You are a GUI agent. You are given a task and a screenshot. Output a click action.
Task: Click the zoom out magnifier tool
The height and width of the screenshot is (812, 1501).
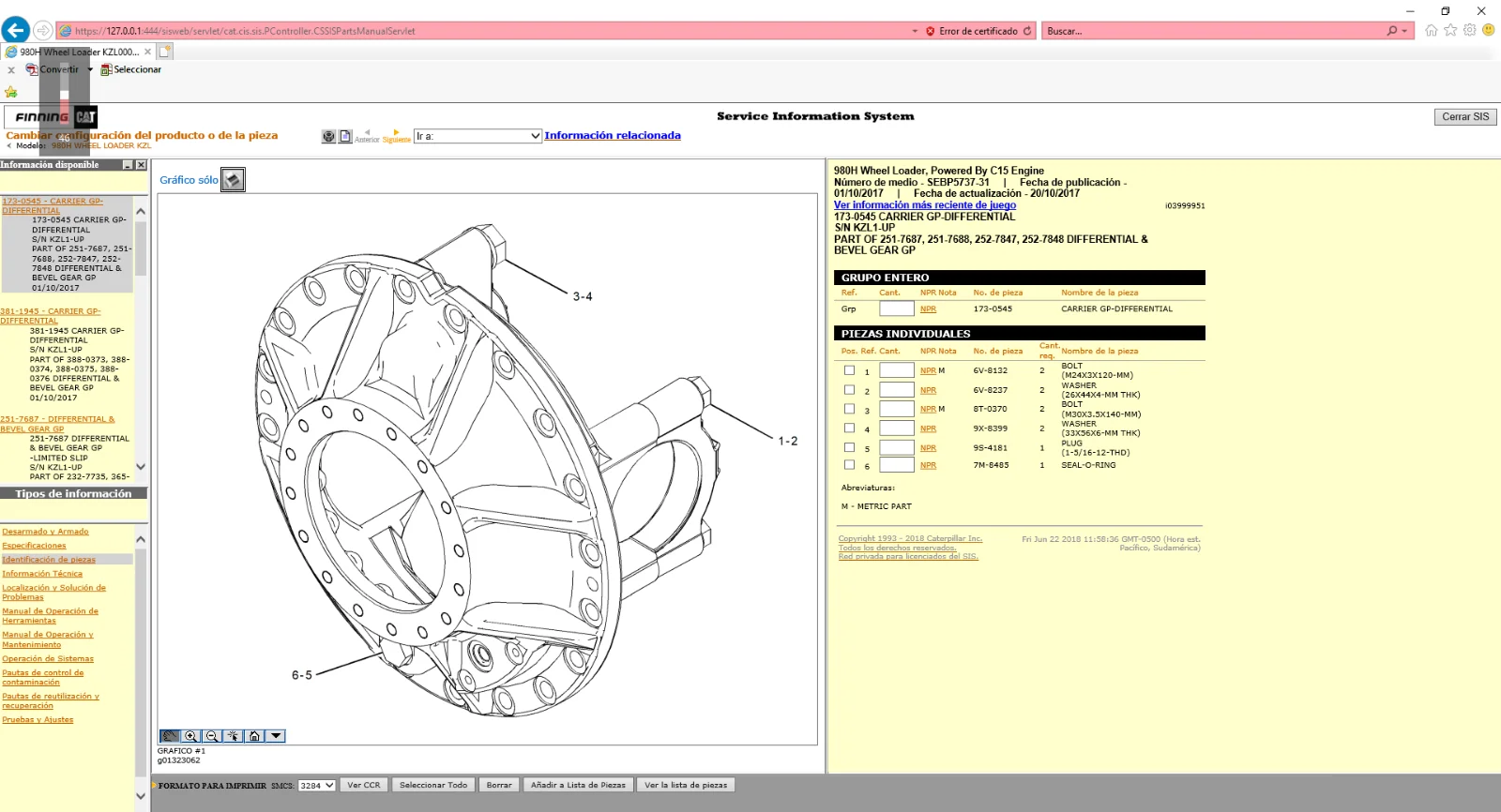tap(212, 736)
